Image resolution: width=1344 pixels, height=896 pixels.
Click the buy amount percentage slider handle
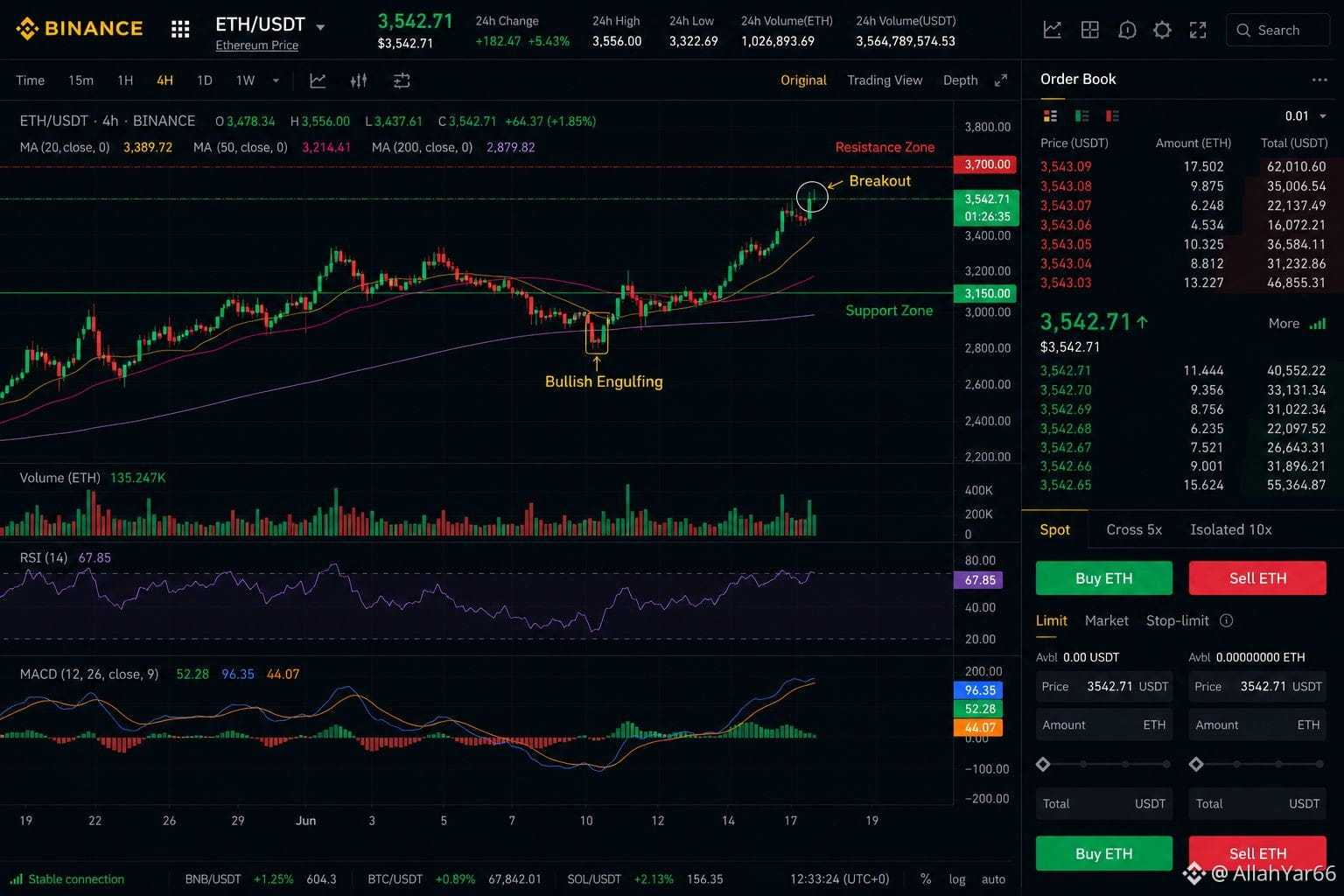click(1043, 764)
